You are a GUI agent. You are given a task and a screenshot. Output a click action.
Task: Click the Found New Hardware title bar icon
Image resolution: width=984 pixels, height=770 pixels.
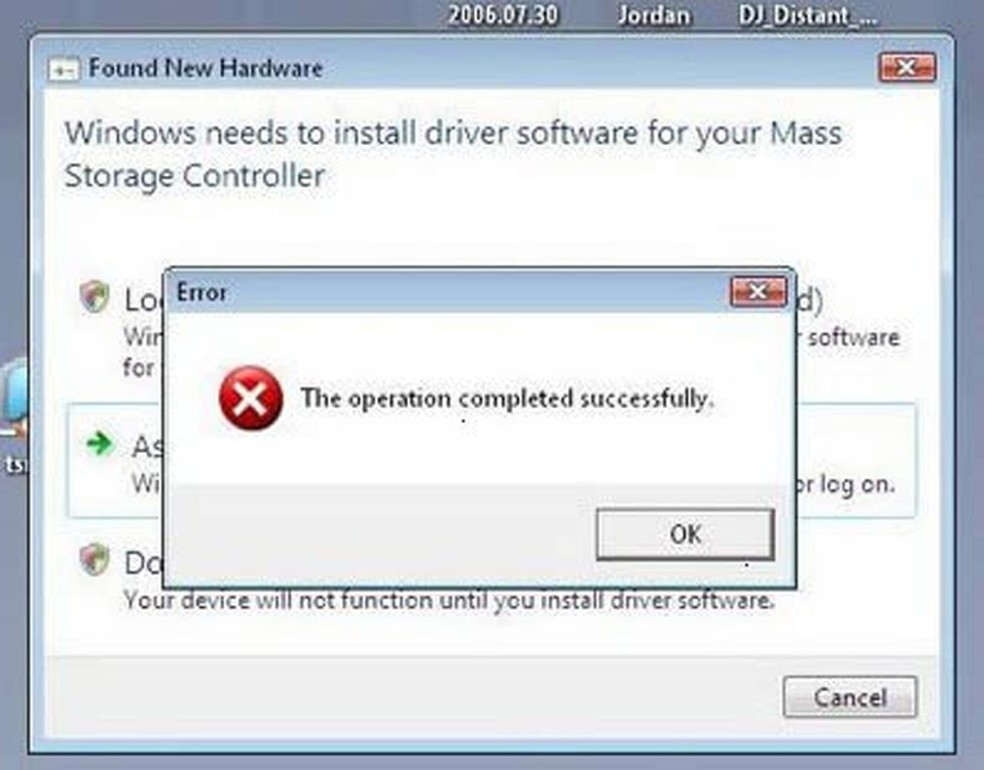pos(64,69)
